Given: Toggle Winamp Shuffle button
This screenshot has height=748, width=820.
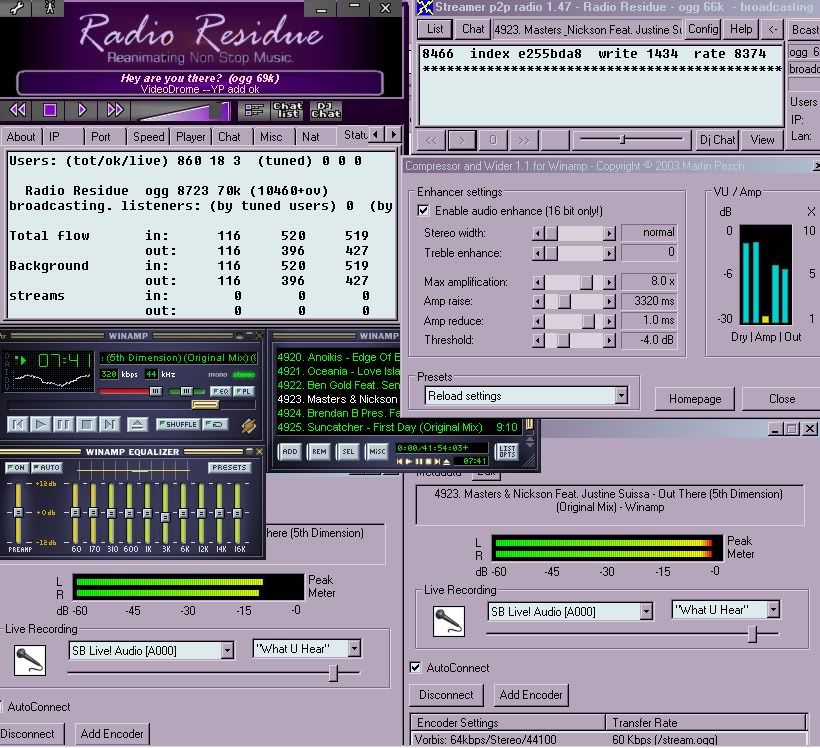Looking at the screenshot, I should pos(177,424).
